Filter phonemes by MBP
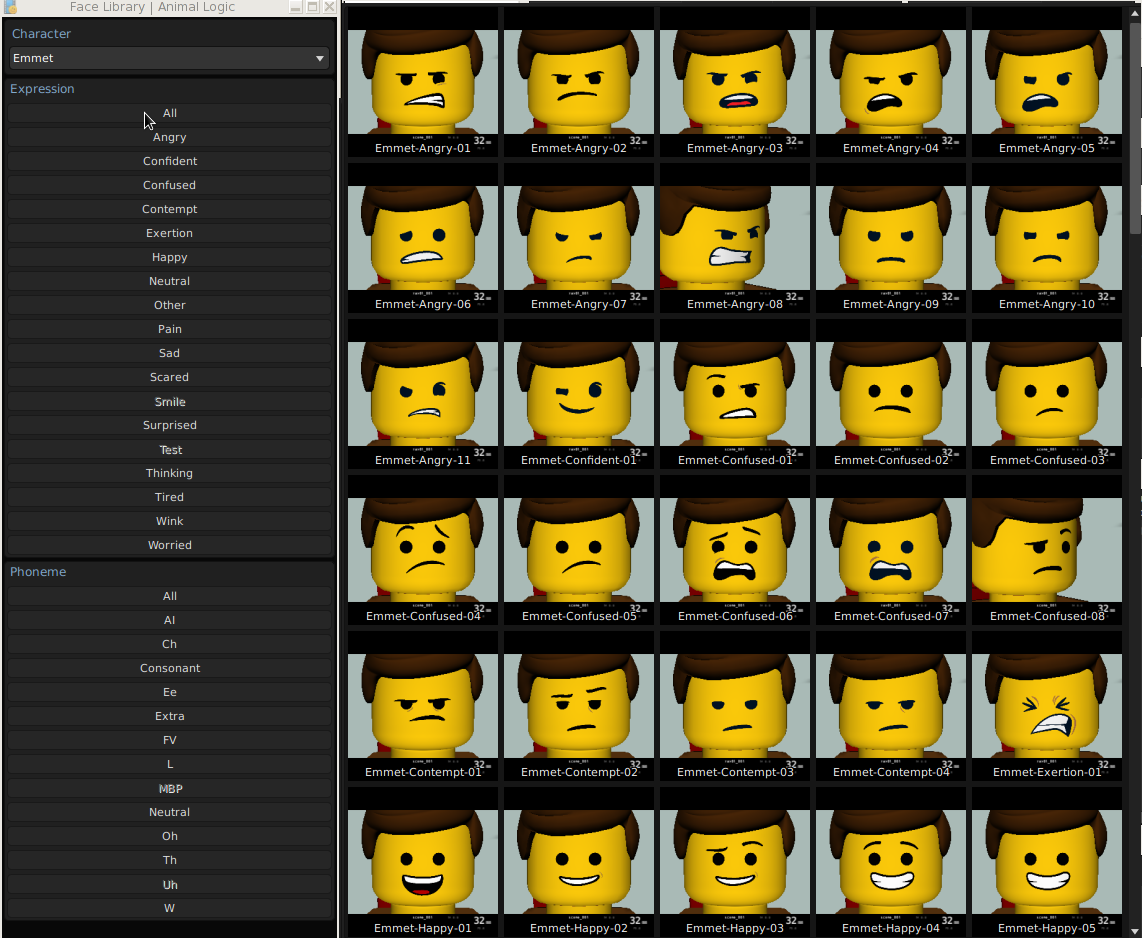Image resolution: width=1142 pixels, height=938 pixels. click(169, 788)
